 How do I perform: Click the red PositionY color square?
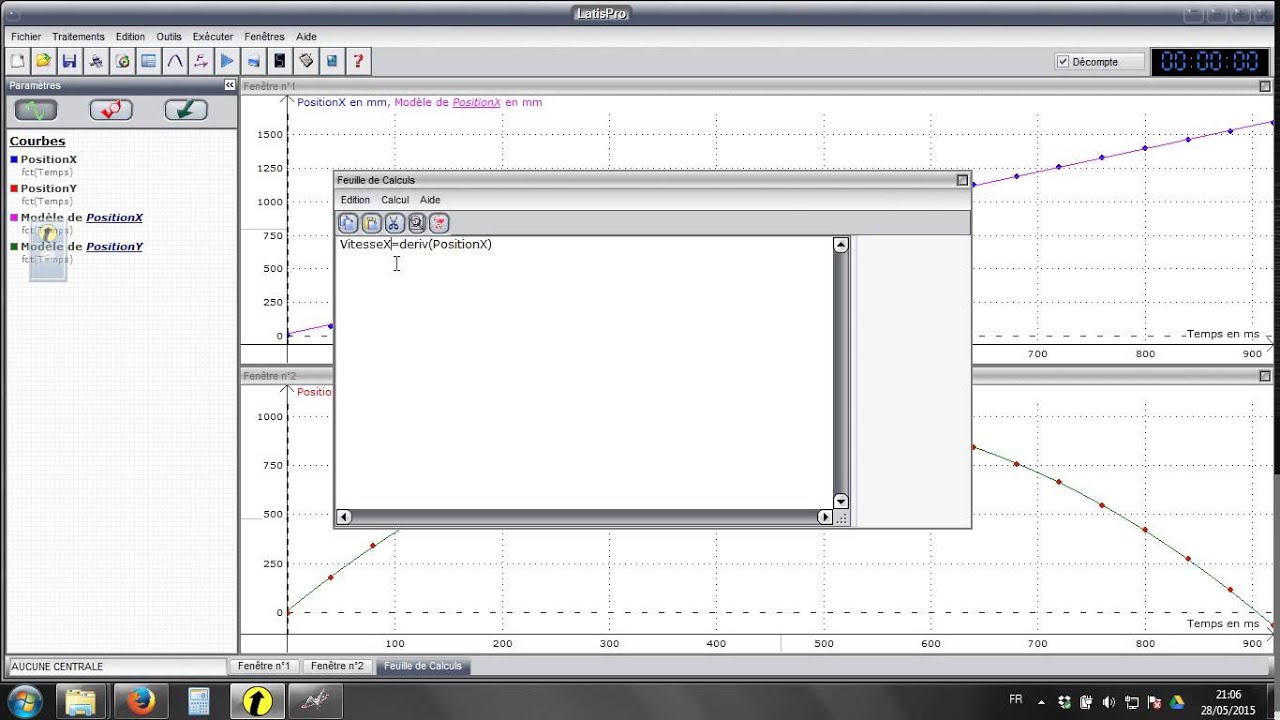pyautogui.click(x=13, y=189)
